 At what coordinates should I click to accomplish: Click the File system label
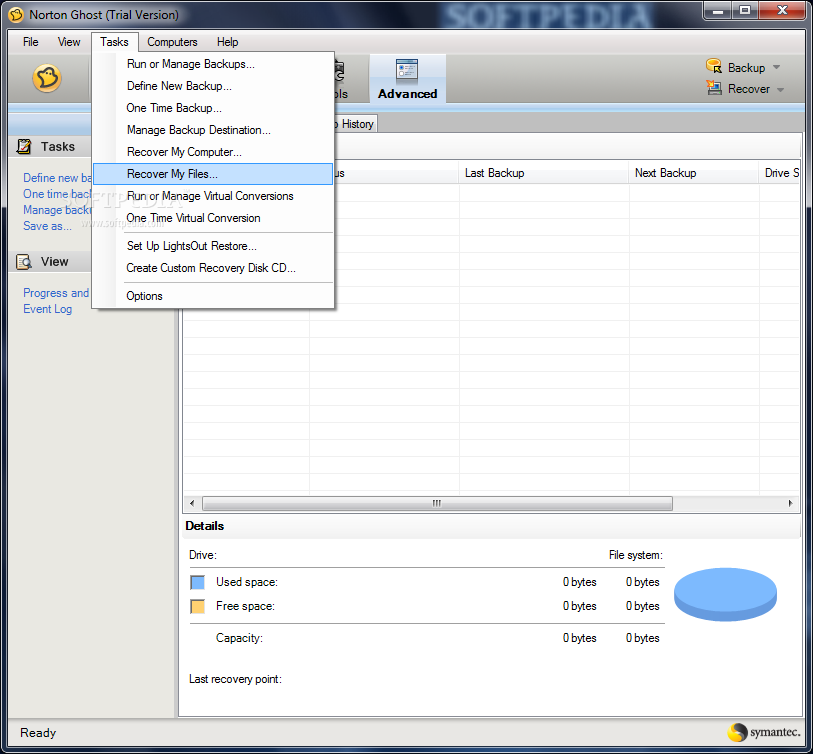(636, 555)
